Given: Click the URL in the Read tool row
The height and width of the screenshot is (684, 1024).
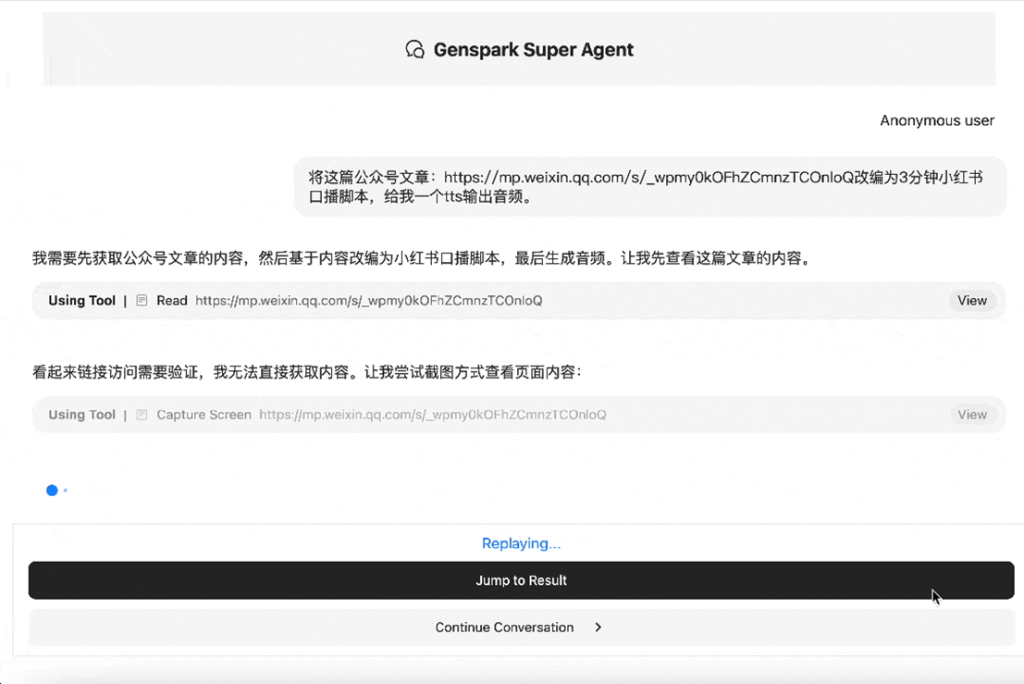Looking at the screenshot, I should tap(368, 300).
